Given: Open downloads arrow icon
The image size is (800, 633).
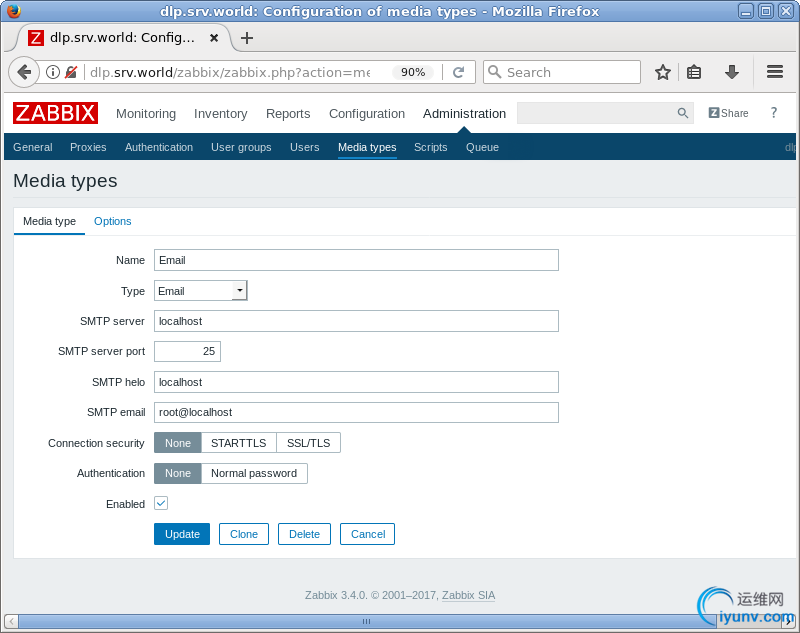Looking at the screenshot, I should coord(732,72).
